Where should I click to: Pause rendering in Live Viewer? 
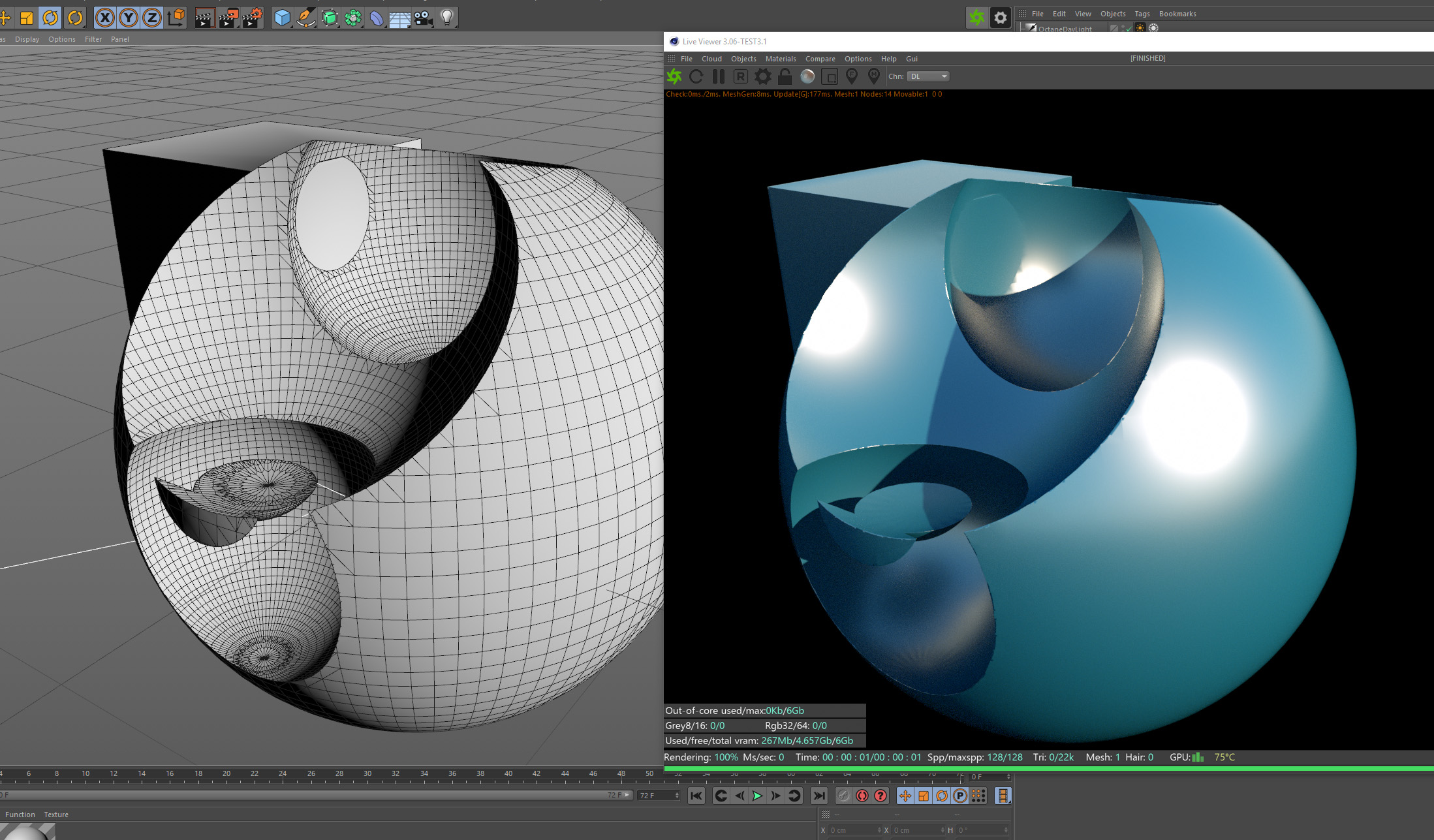[719, 77]
